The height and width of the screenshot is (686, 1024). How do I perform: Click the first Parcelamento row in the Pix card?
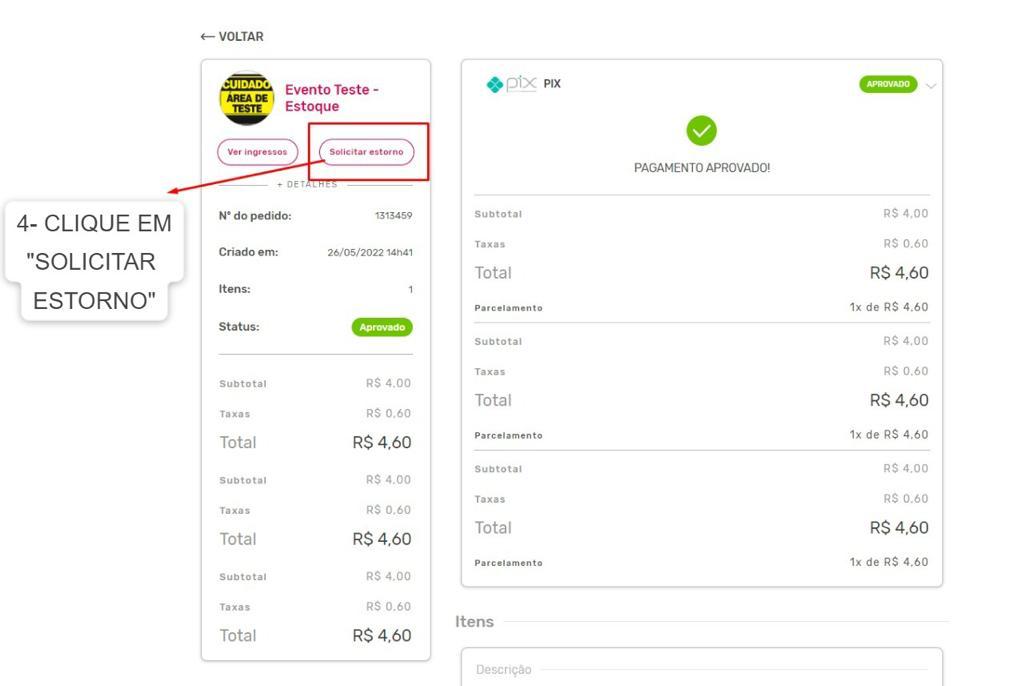(701, 307)
